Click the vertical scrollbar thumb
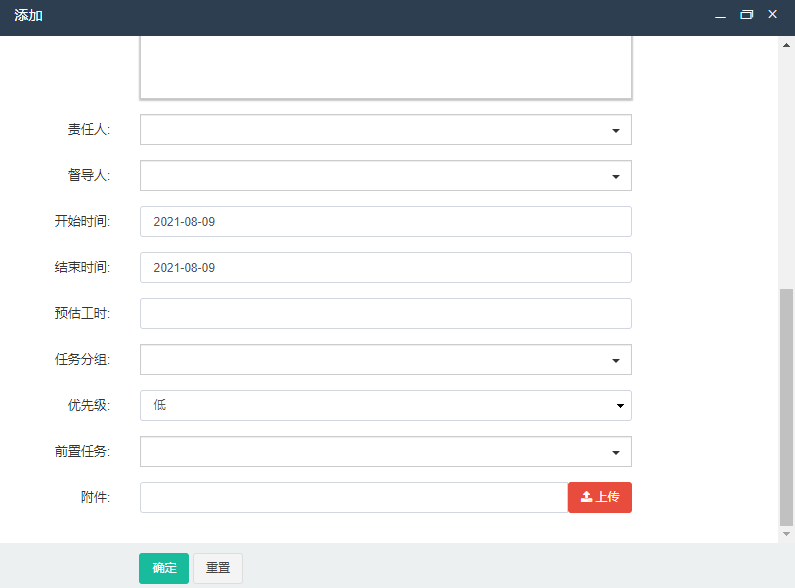795x588 pixels. (786, 408)
